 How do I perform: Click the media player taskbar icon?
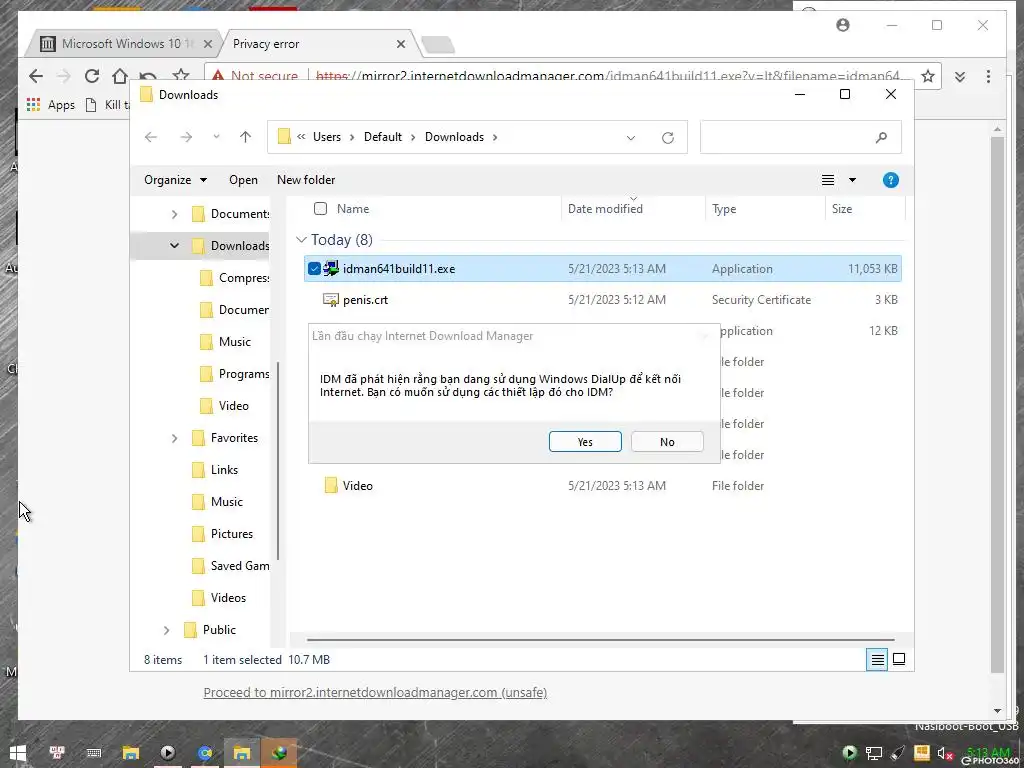pos(167,753)
